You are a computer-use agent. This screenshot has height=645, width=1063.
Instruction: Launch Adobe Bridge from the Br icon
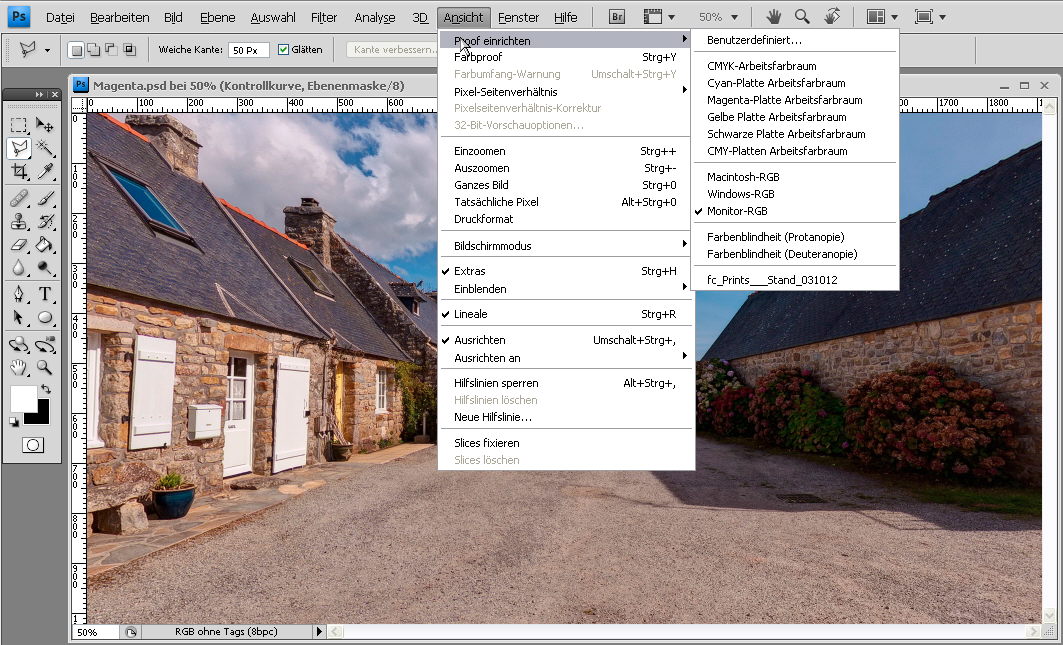tap(617, 17)
